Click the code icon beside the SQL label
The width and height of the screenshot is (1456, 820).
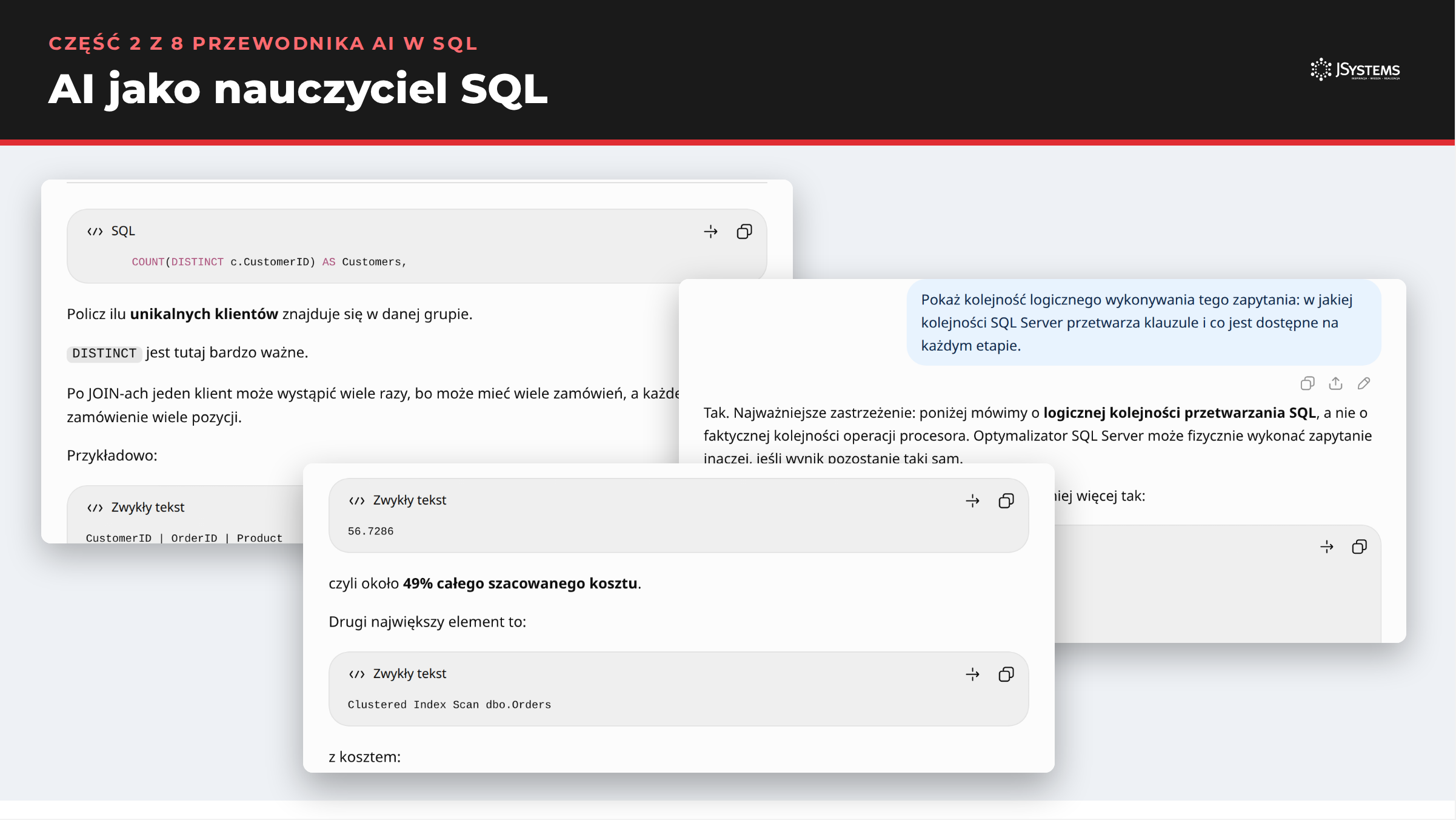95,231
